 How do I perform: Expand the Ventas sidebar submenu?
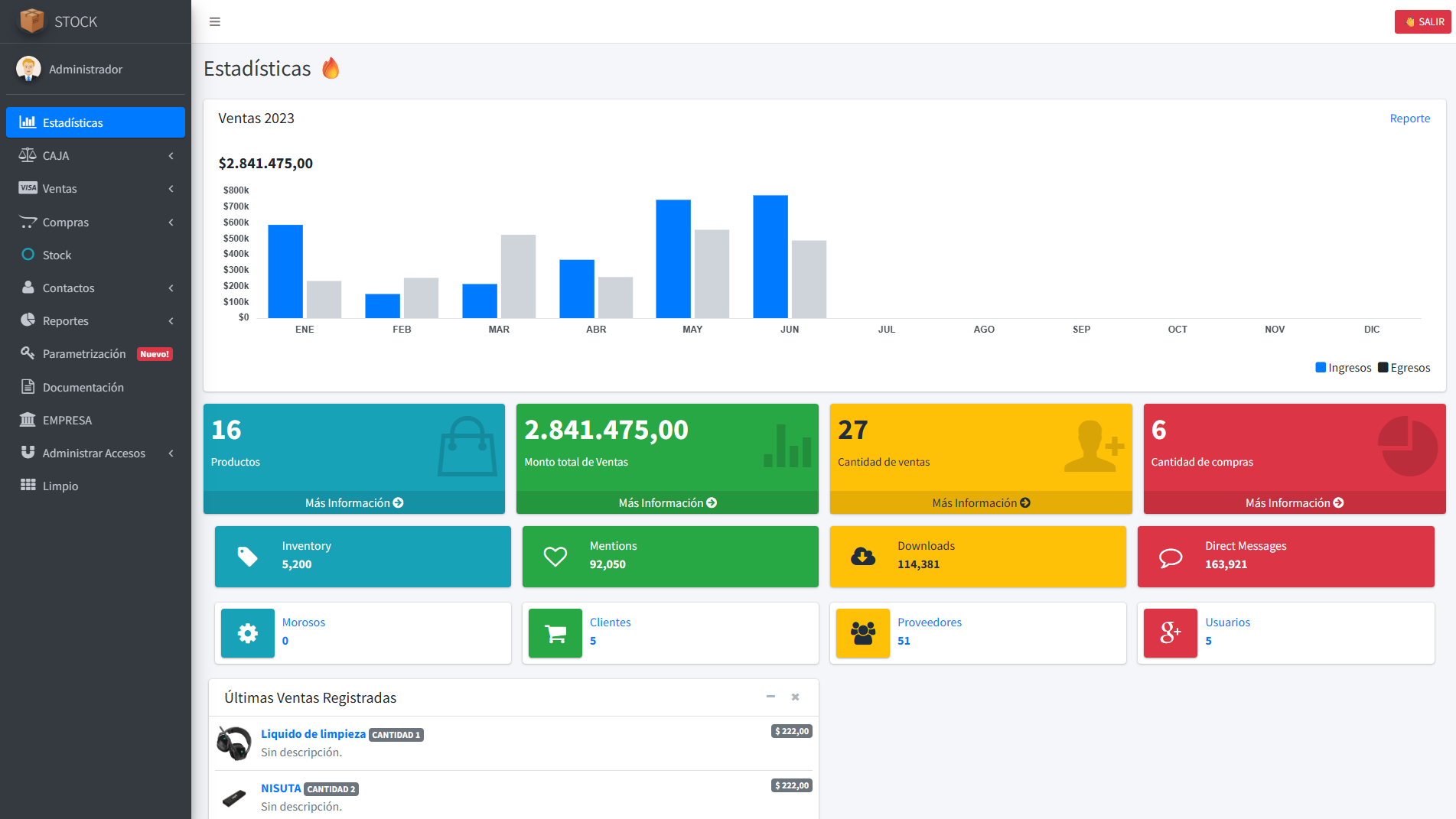(x=96, y=189)
